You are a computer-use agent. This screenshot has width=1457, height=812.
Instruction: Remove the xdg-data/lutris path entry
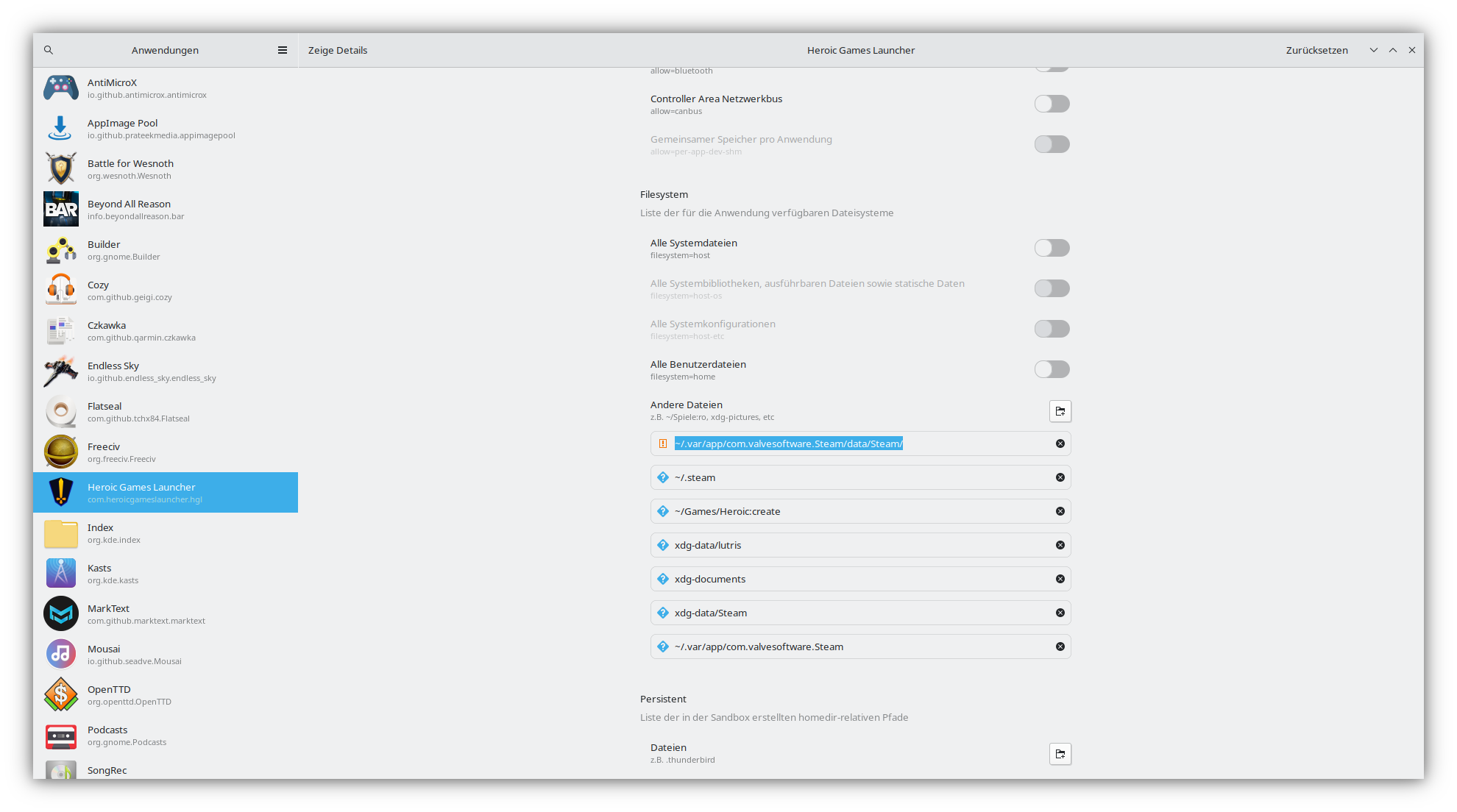pos(1060,545)
